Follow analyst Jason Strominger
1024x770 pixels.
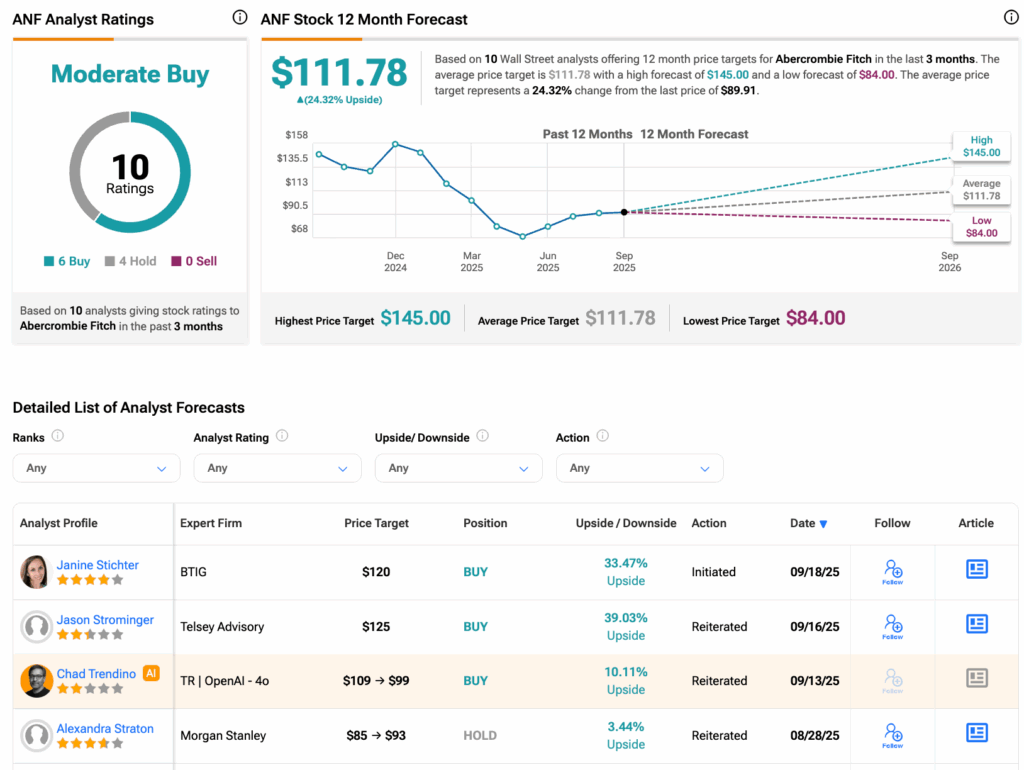[x=893, y=627]
